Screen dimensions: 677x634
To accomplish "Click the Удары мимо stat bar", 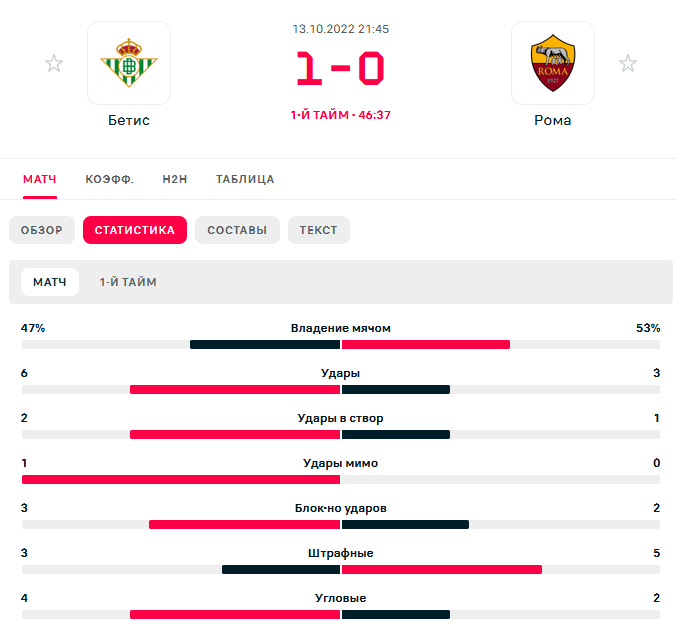I will [x=341, y=479].
